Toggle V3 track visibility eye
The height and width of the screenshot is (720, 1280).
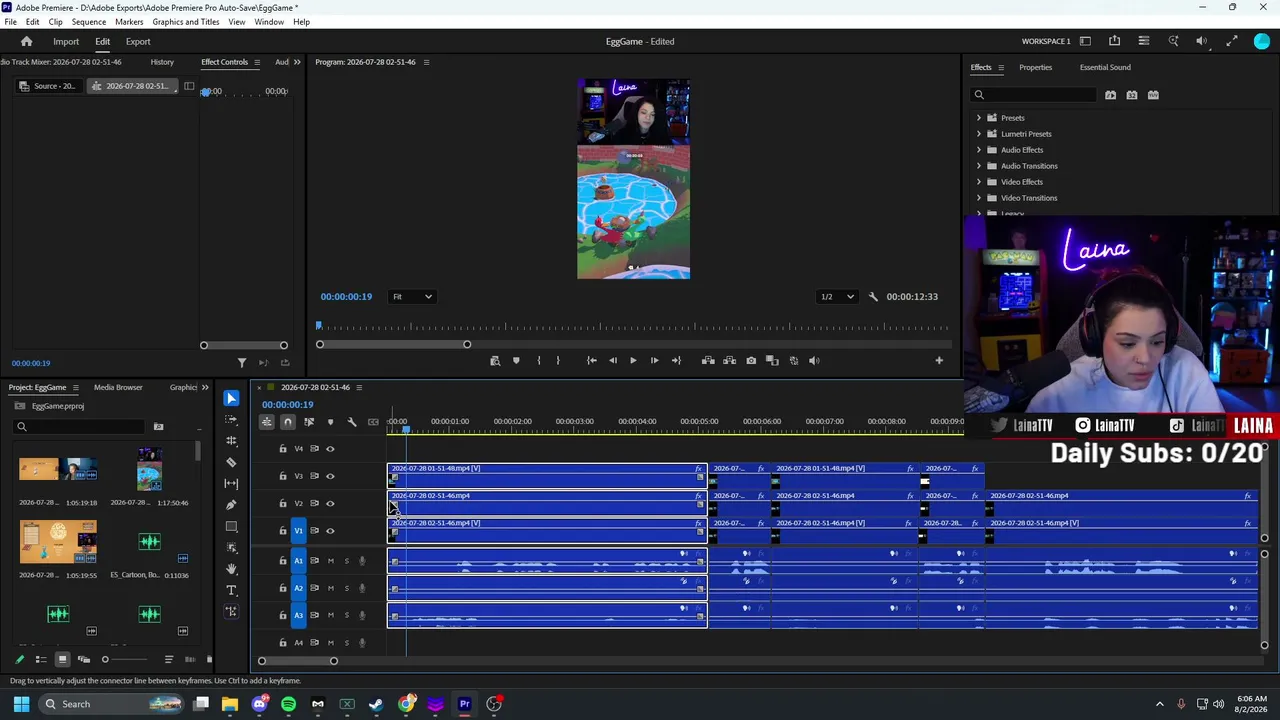330,476
